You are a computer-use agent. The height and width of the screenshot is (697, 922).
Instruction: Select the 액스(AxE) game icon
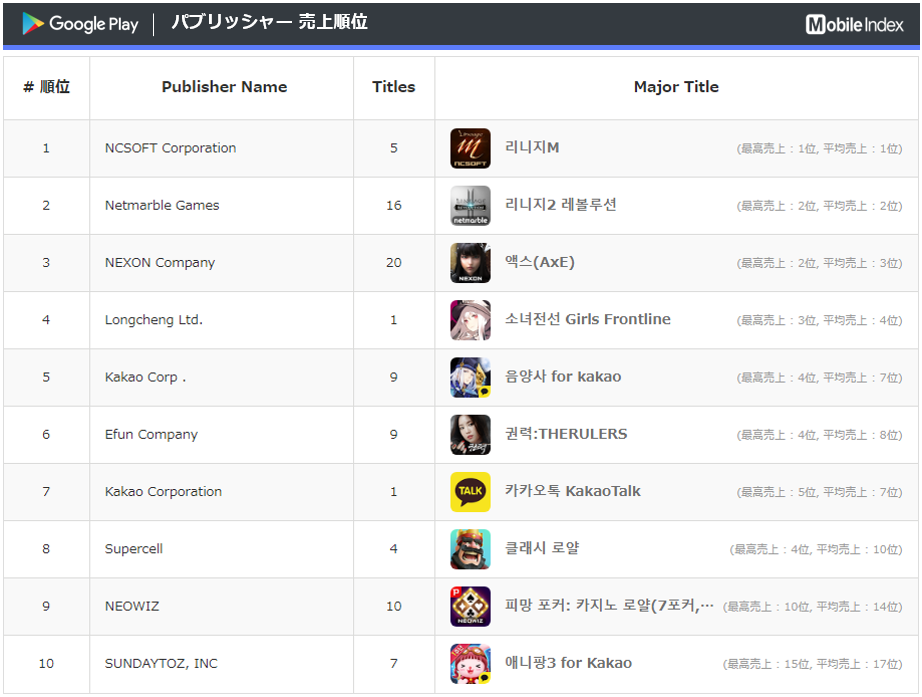coord(470,263)
